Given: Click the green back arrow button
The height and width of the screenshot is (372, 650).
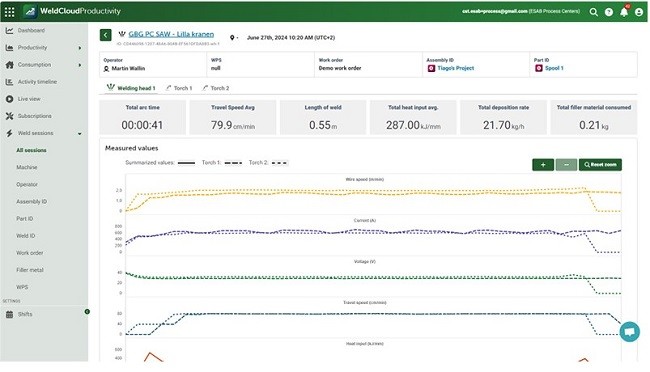Looking at the screenshot, I should click(106, 35).
